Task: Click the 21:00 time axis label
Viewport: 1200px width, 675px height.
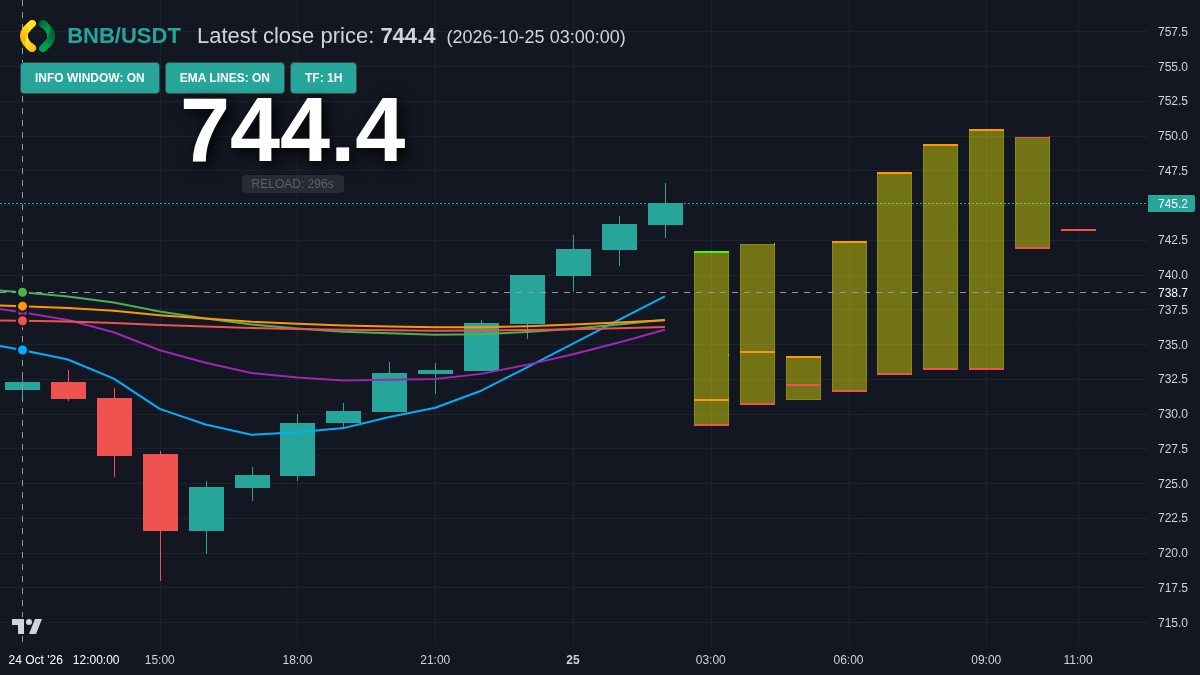Action: (x=435, y=660)
